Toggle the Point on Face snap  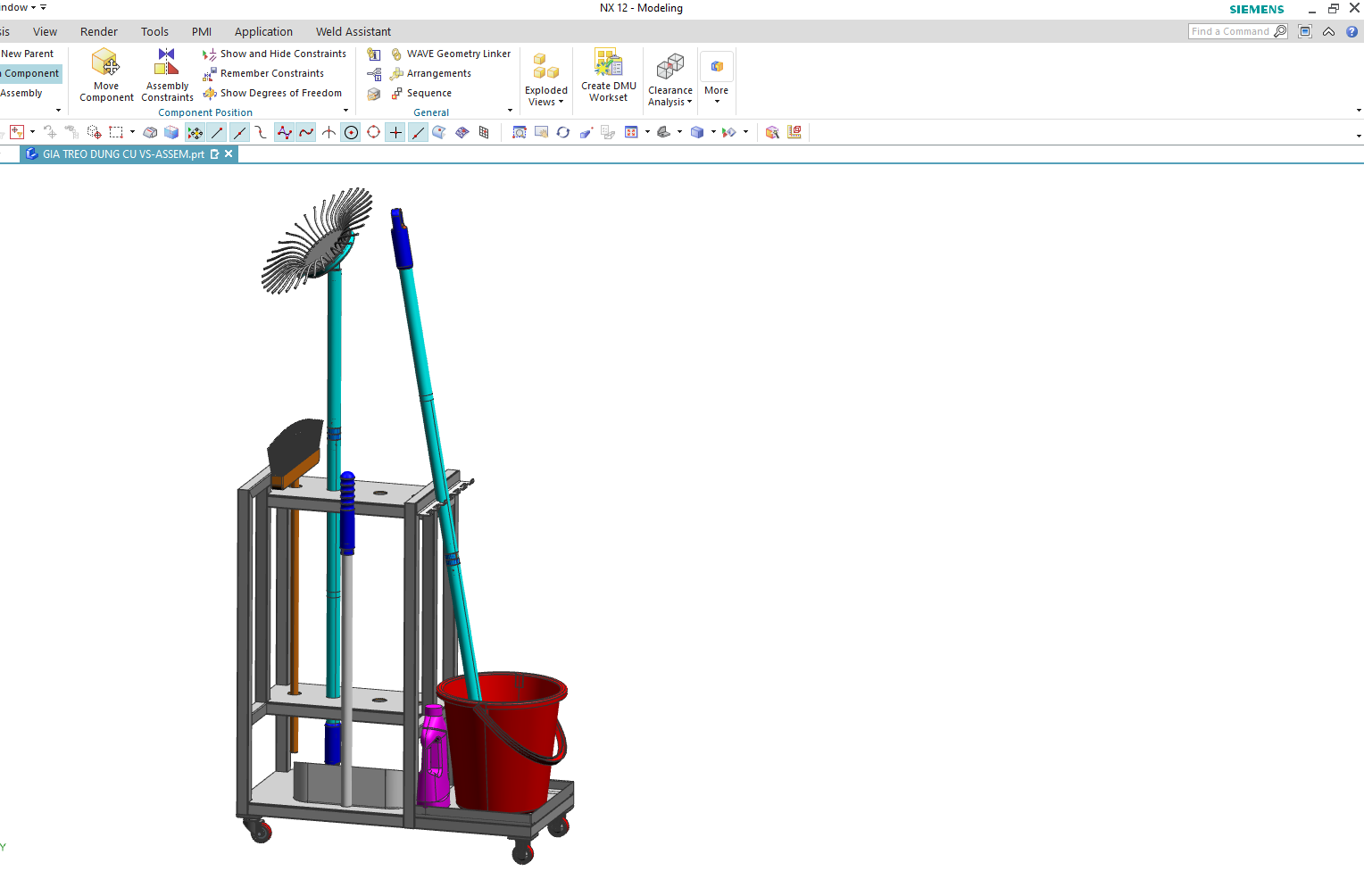[439, 132]
